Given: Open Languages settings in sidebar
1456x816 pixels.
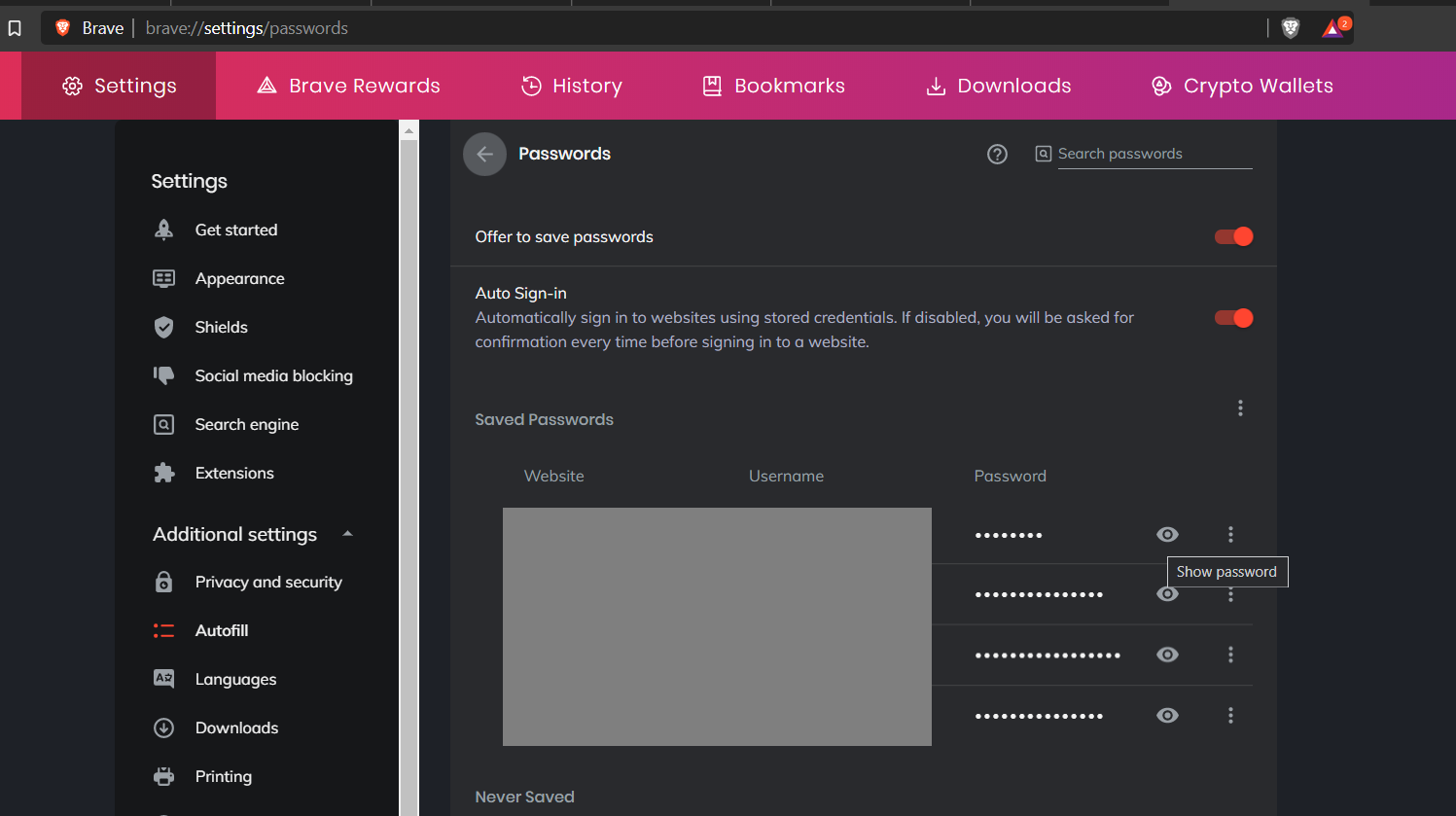Looking at the screenshot, I should click(x=236, y=679).
